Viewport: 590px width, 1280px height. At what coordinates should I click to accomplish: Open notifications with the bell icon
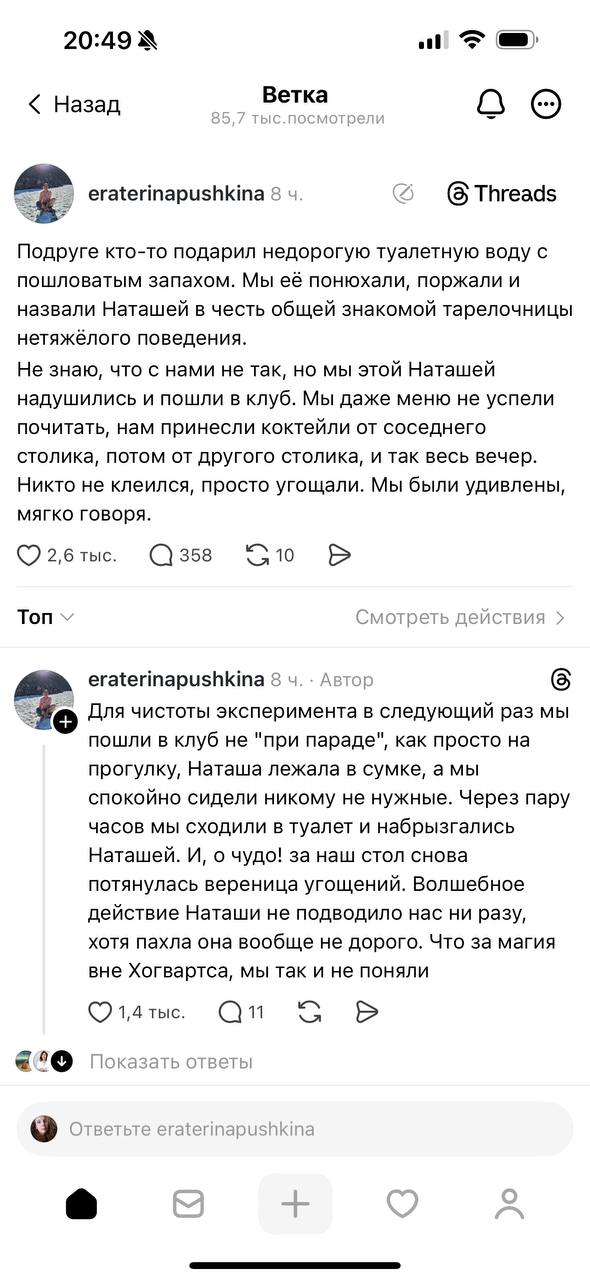tap(490, 104)
